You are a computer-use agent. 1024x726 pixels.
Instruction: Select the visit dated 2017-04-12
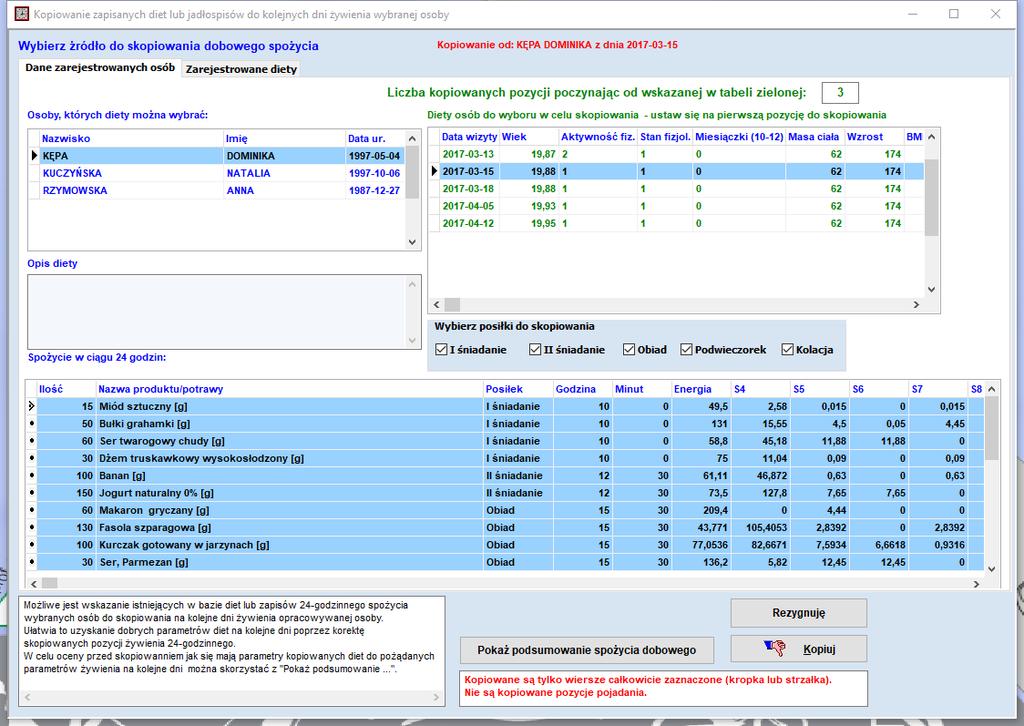click(677, 223)
